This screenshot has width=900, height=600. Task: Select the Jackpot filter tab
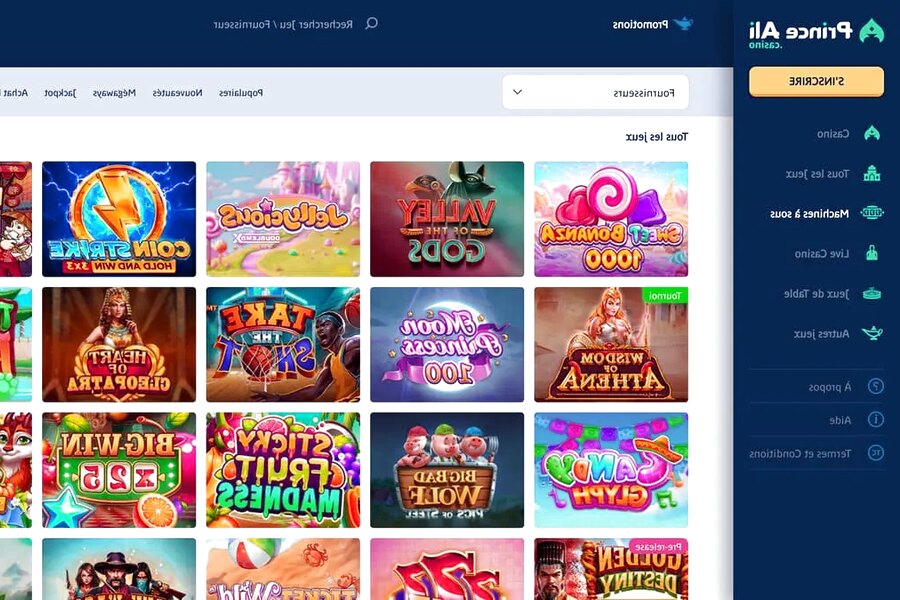[60, 92]
